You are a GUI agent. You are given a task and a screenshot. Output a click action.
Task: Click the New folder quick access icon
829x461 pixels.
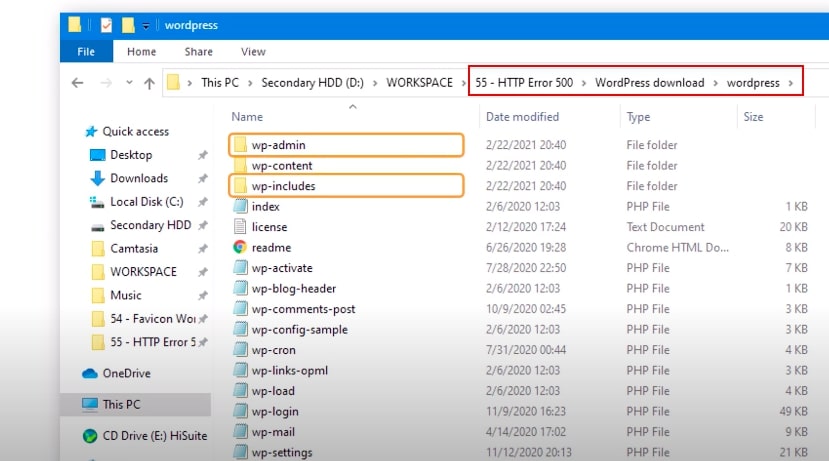128,25
